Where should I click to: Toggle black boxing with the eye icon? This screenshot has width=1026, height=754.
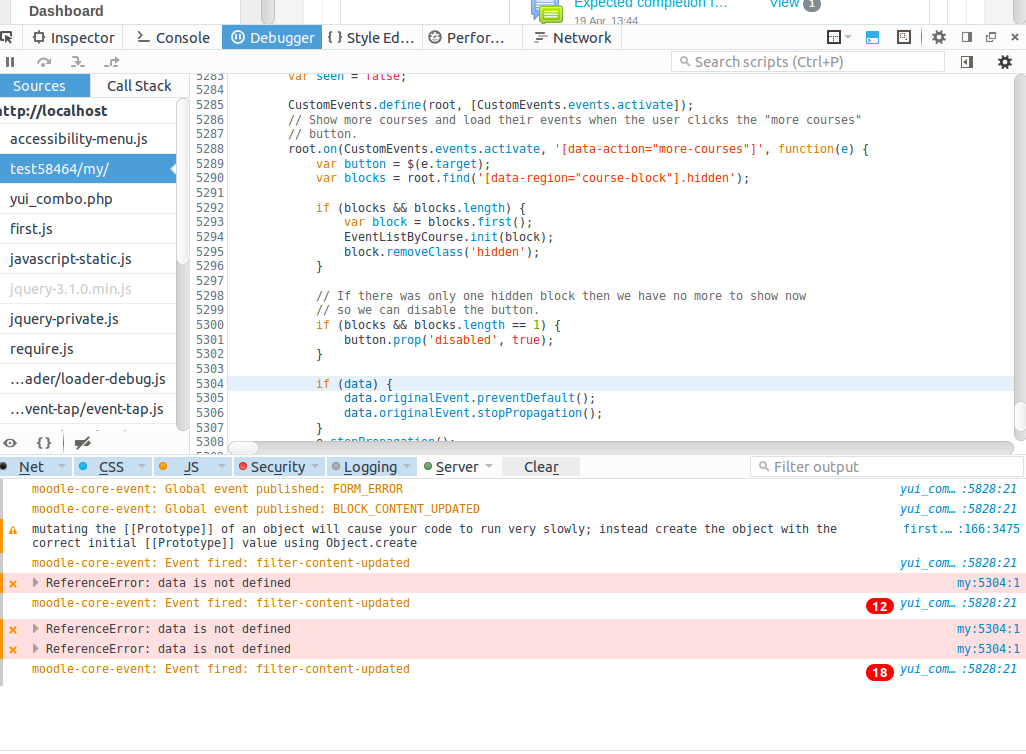tap(10, 443)
